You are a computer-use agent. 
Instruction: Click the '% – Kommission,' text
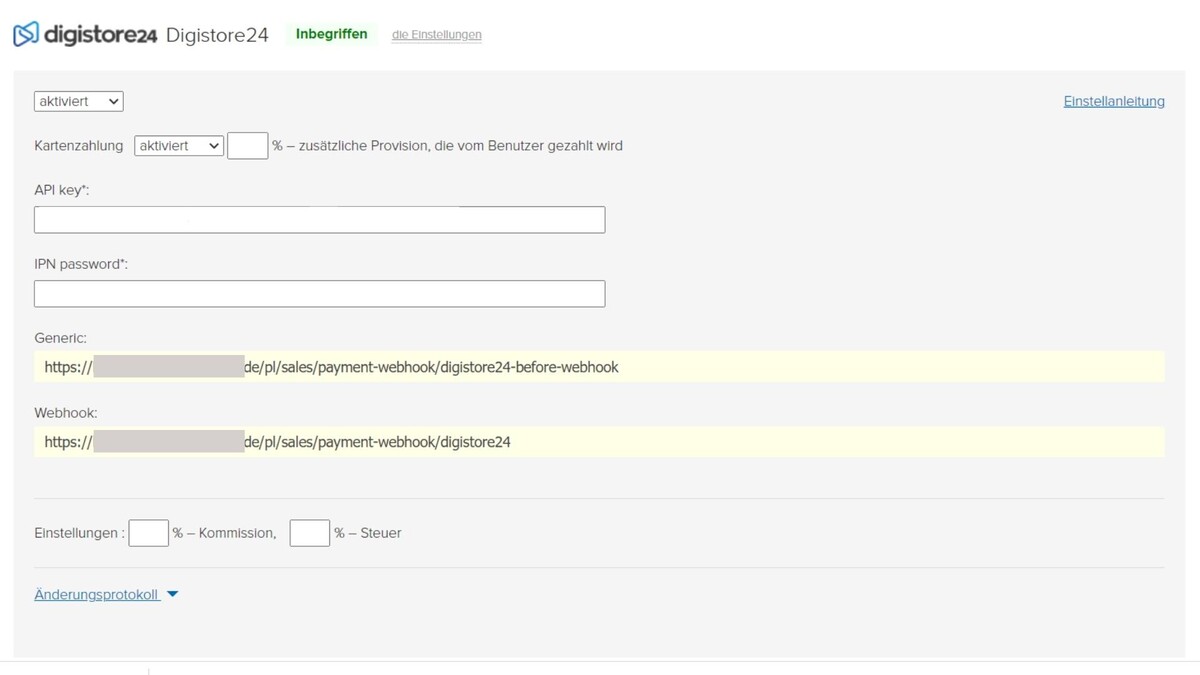click(224, 533)
